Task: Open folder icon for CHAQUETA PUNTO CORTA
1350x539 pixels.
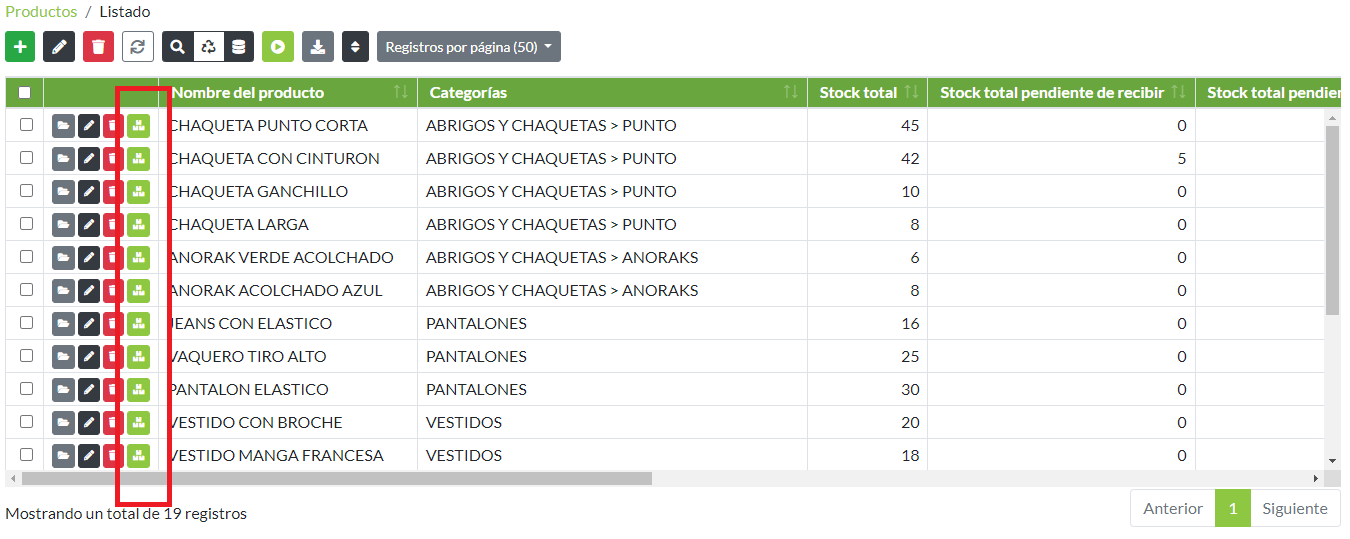Action: click(63, 125)
